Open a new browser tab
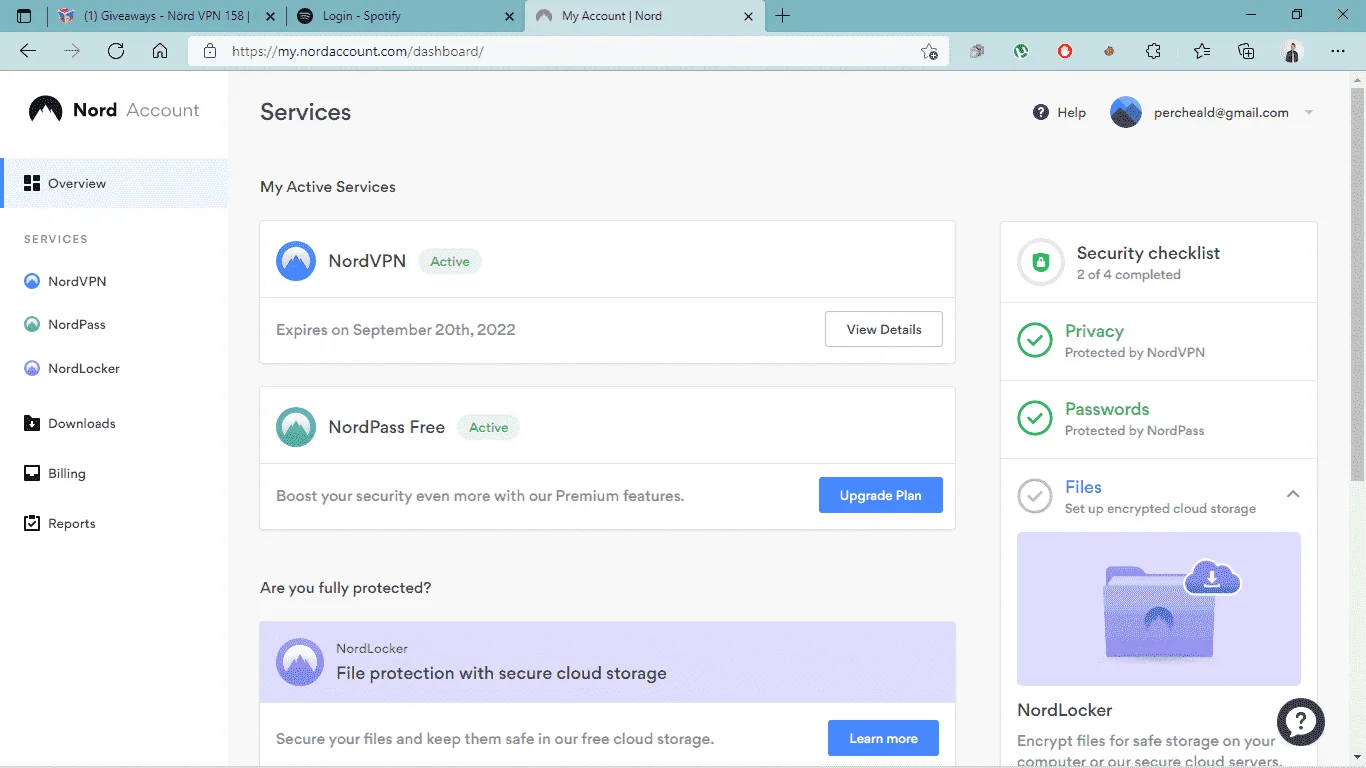The height and width of the screenshot is (768, 1366). 783,16
